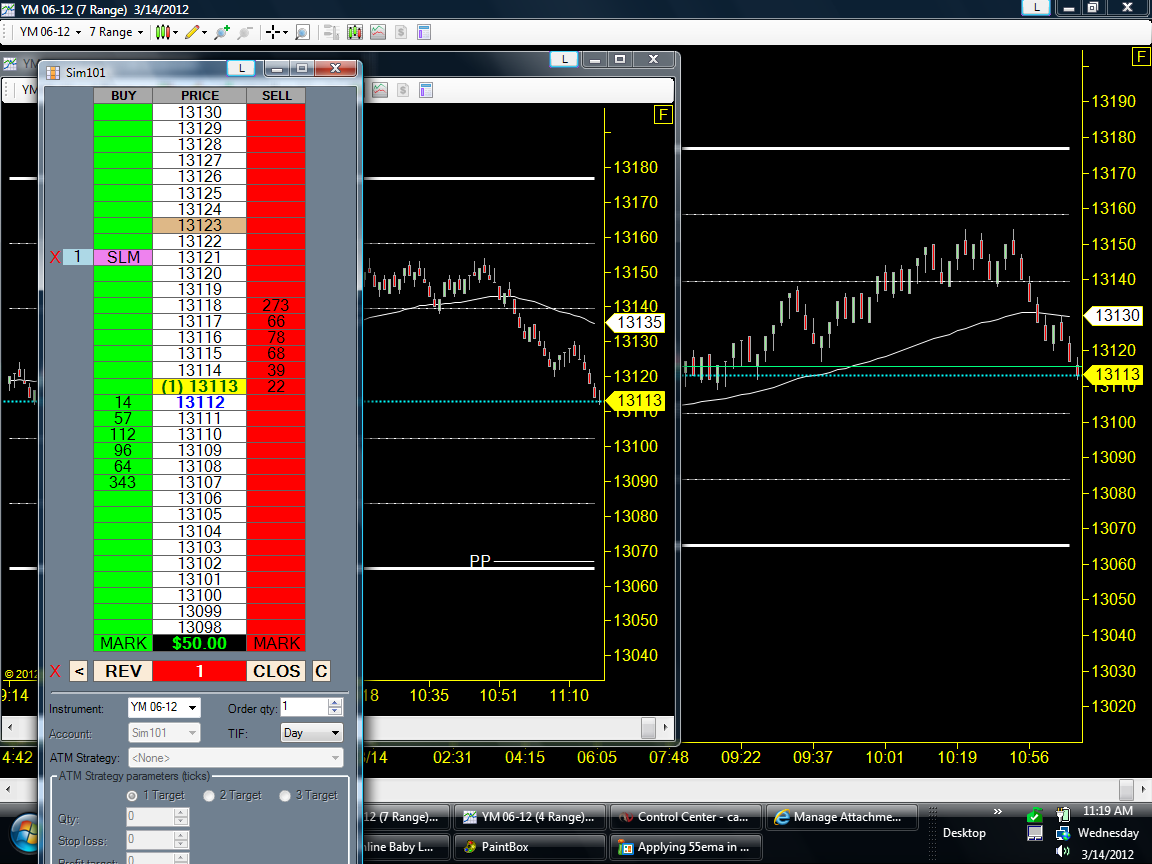Click the Order qty input field
Image resolution: width=1152 pixels, height=864 pixels.
(303, 707)
